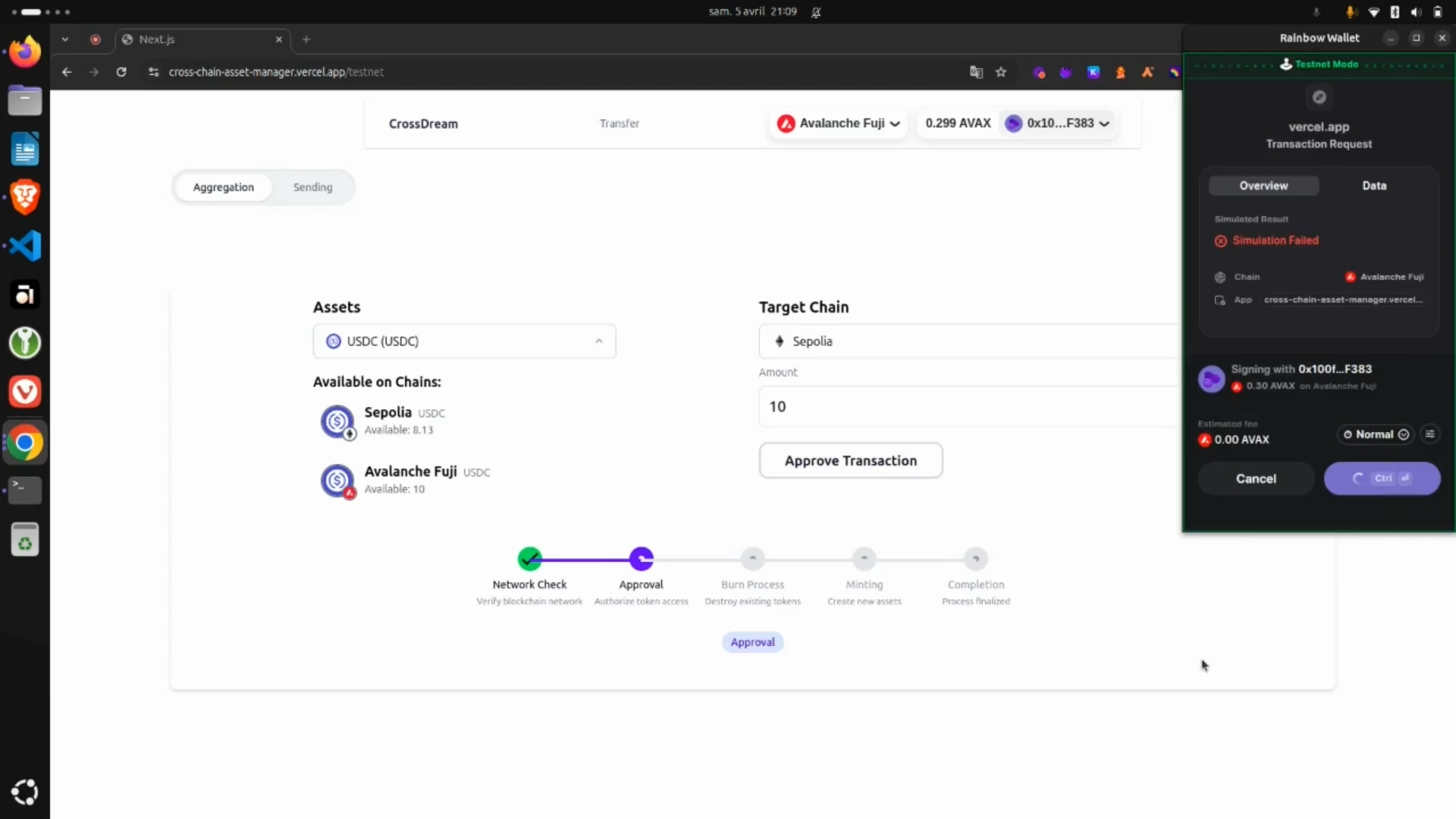Open gas settings icon next to Normal
1456x819 pixels.
point(1429,435)
